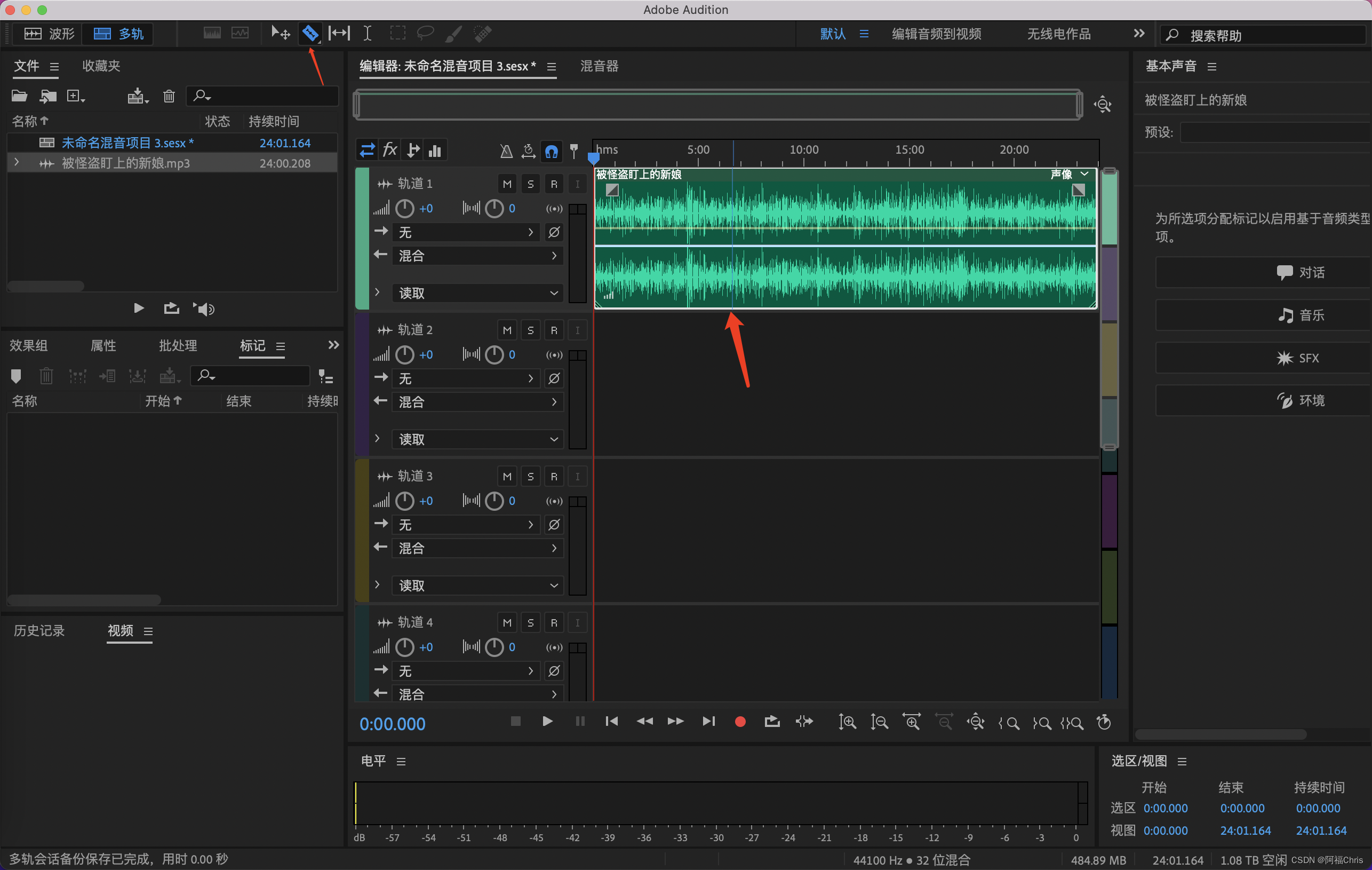Toggle the metronome icon in editor toolbar

click(506, 151)
